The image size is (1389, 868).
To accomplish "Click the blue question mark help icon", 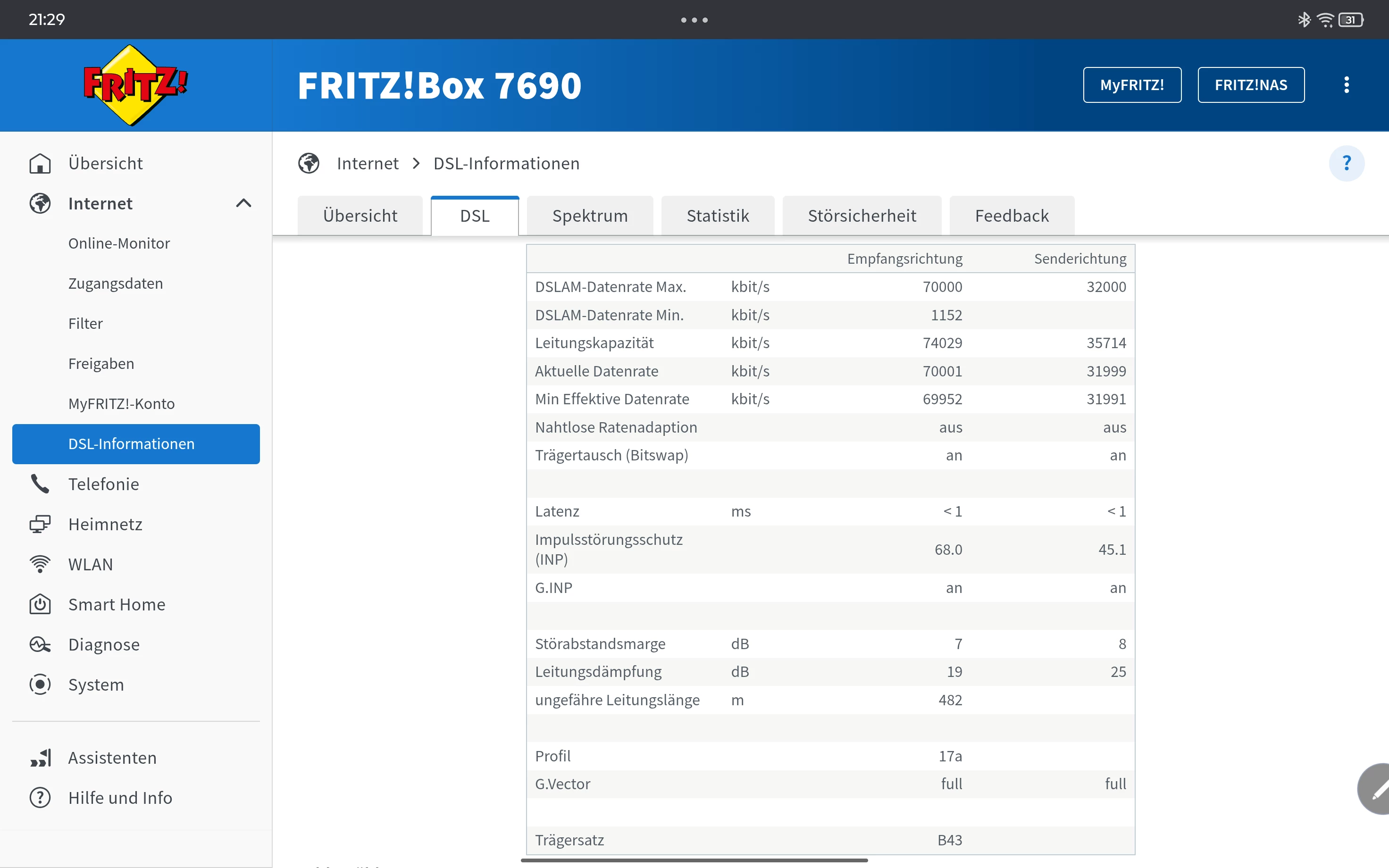I will [x=1346, y=164].
